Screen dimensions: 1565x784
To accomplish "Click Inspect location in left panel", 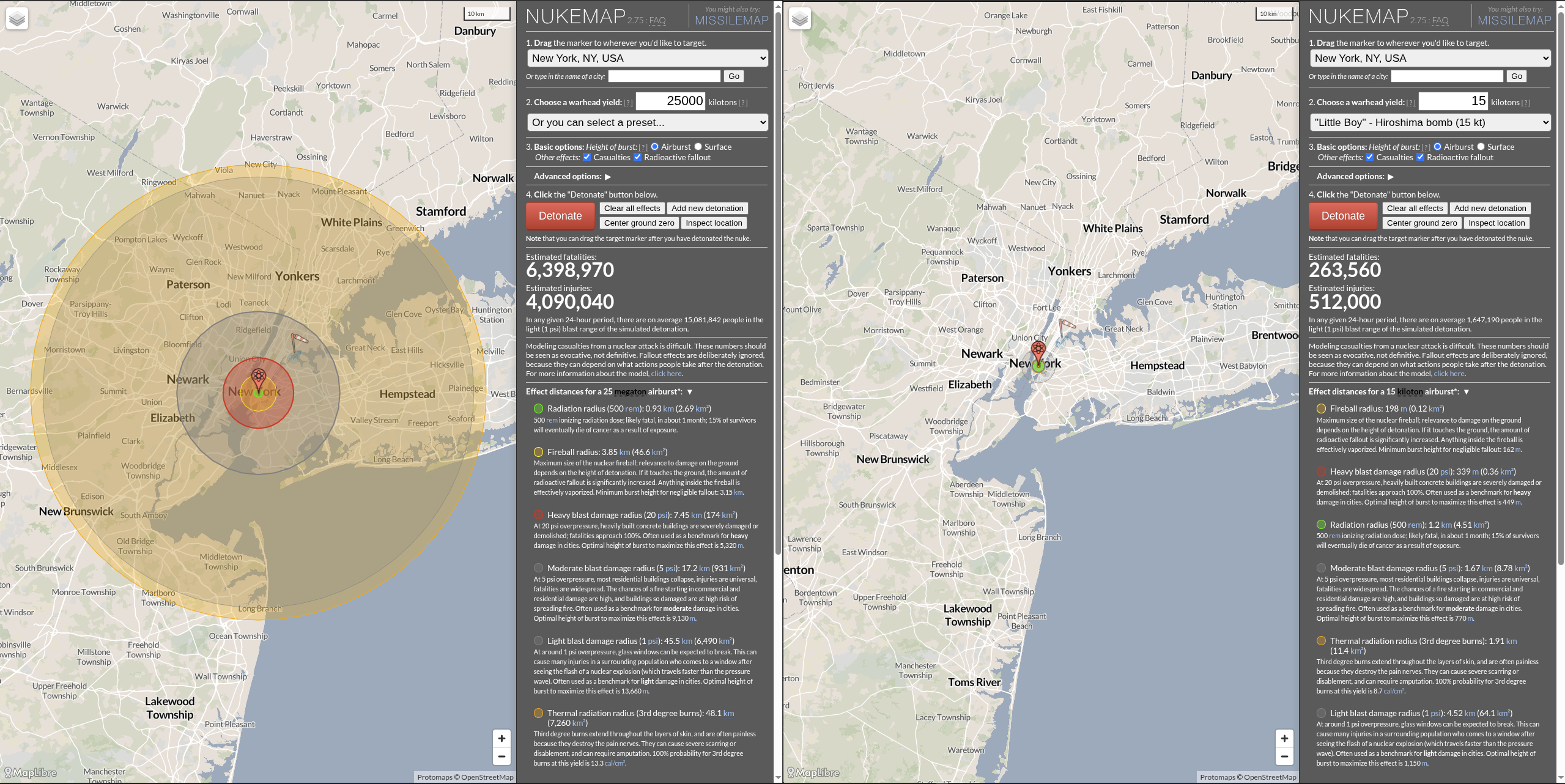I will point(714,223).
